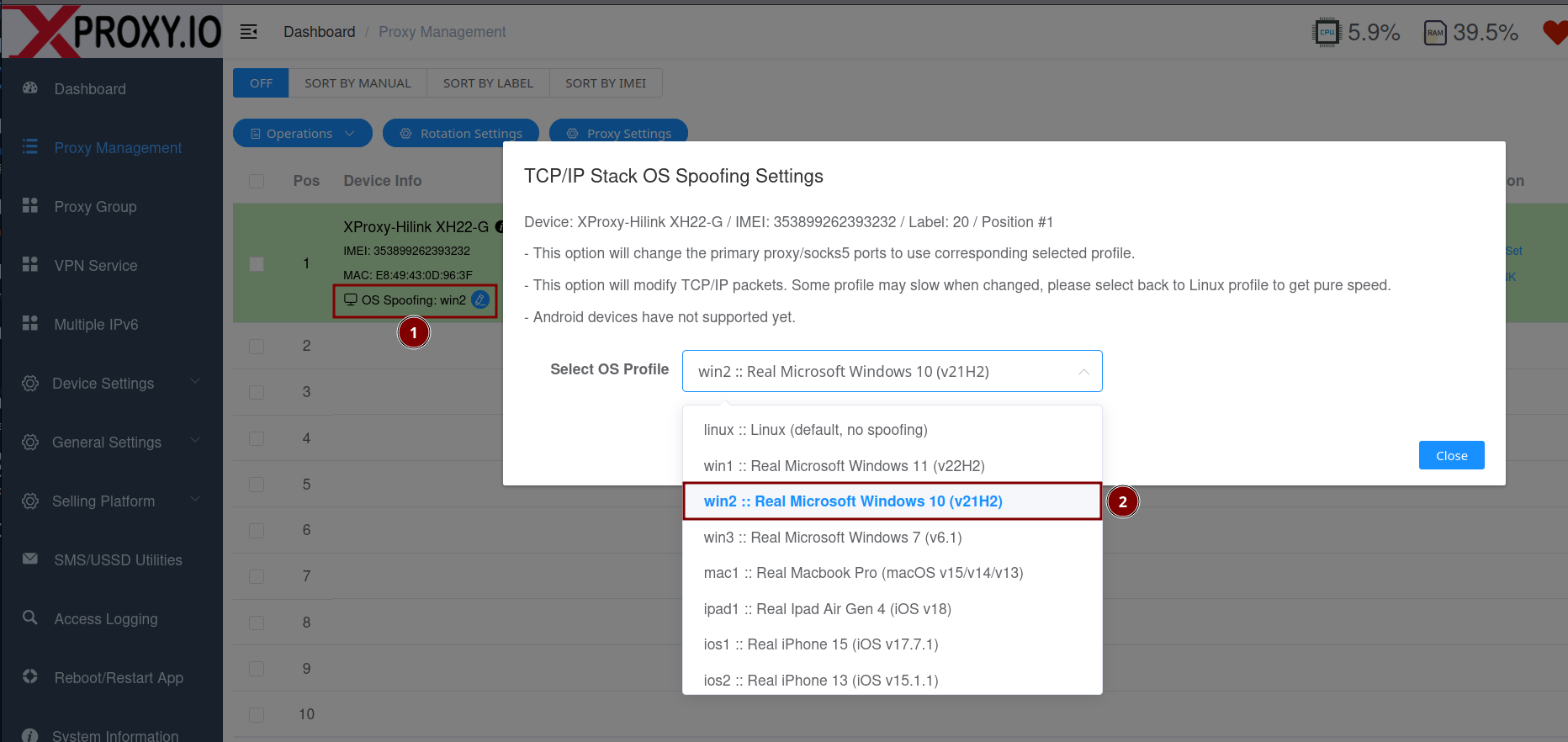Screen dimensions: 1568x742
Task: Check the checkbox for row 4
Action: (x=257, y=439)
